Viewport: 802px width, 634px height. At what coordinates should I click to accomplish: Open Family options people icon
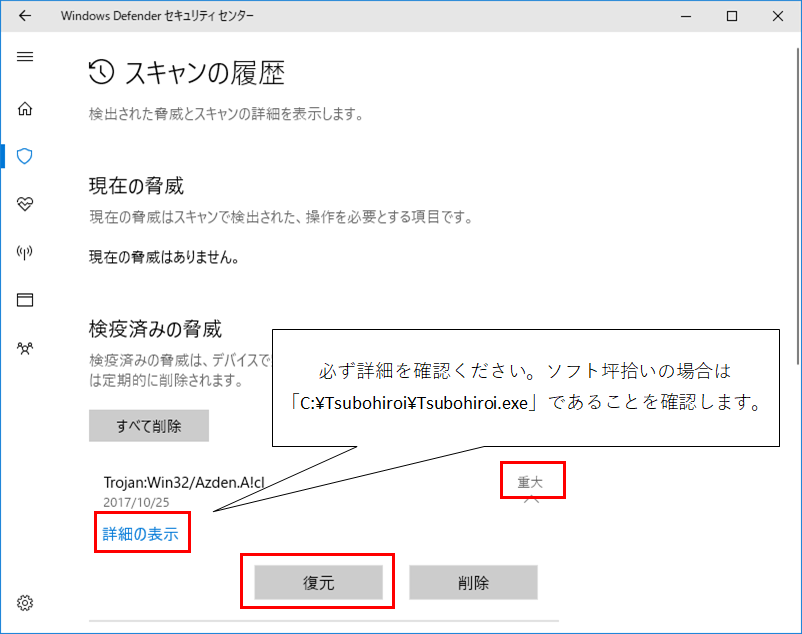coord(25,348)
